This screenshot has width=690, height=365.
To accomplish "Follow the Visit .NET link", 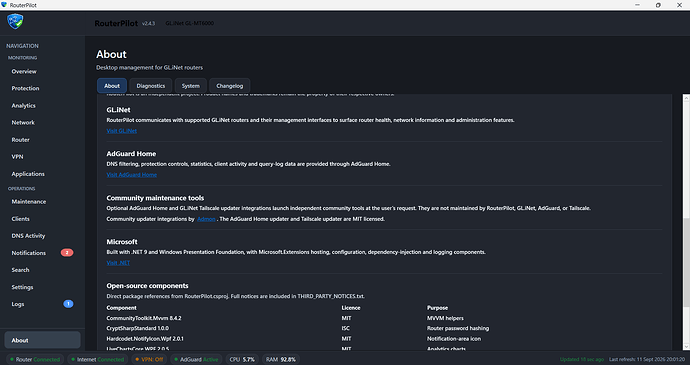I will tap(118, 263).
